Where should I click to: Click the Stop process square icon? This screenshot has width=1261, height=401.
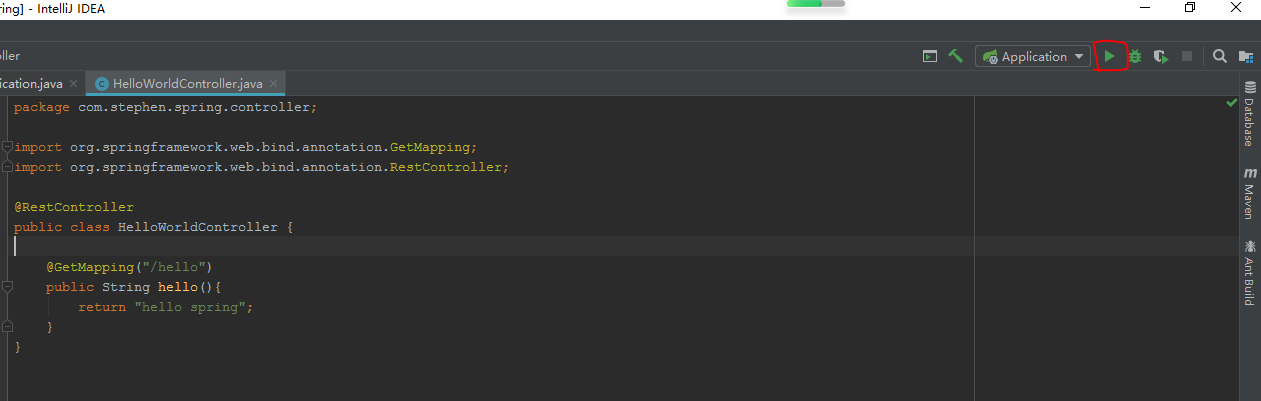(x=1187, y=57)
